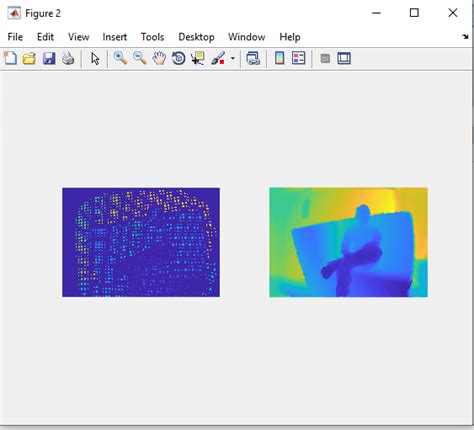This screenshot has height=430, width=474.
Task: Click the New Figure icon
Action: click(10, 58)
